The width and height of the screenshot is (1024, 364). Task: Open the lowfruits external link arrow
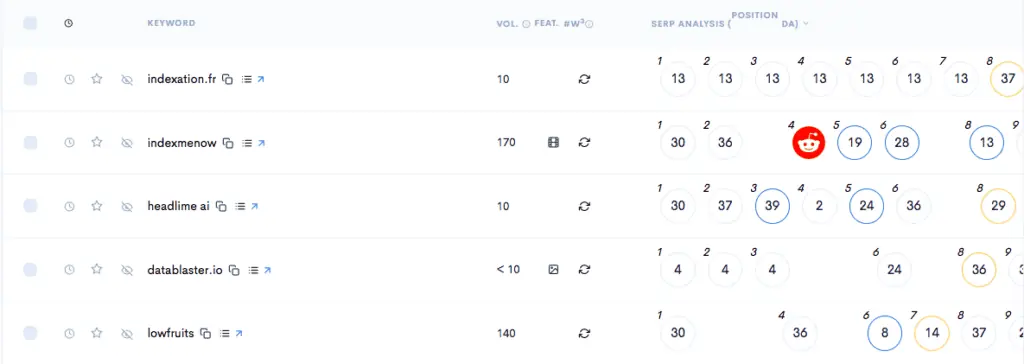[239, 333]
